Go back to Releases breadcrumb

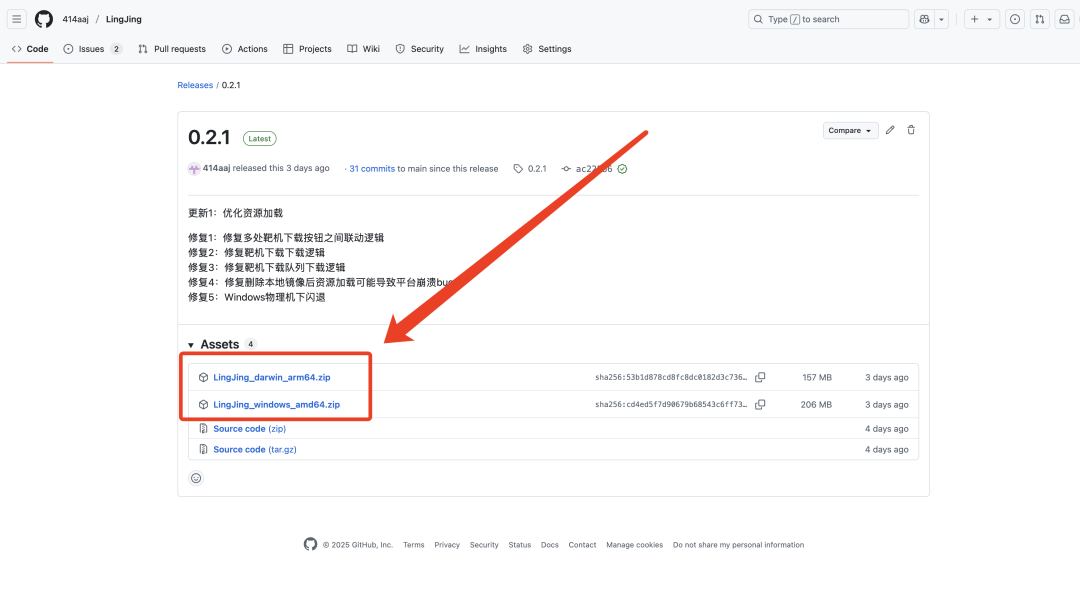point(195,85)
